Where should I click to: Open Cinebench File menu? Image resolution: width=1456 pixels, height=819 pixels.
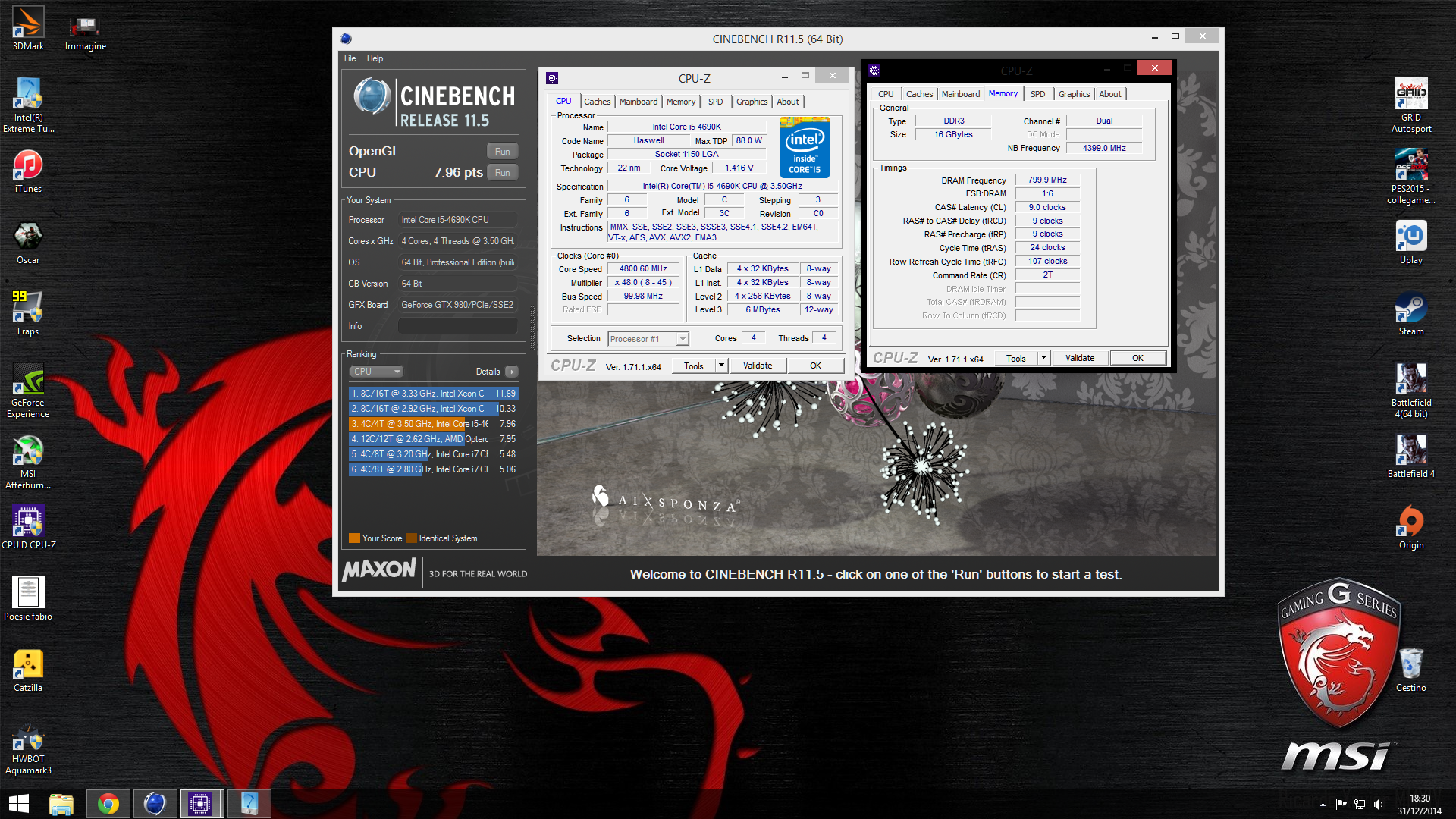coord(350,58)
